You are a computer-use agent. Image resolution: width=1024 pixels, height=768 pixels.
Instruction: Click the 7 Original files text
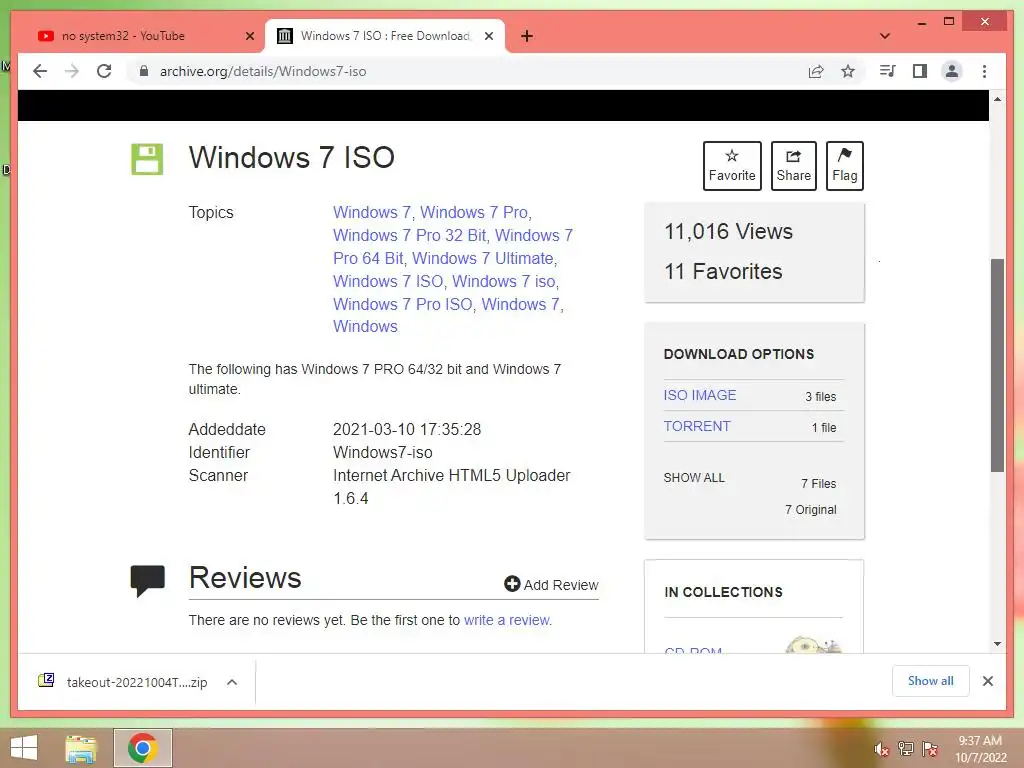810,509
